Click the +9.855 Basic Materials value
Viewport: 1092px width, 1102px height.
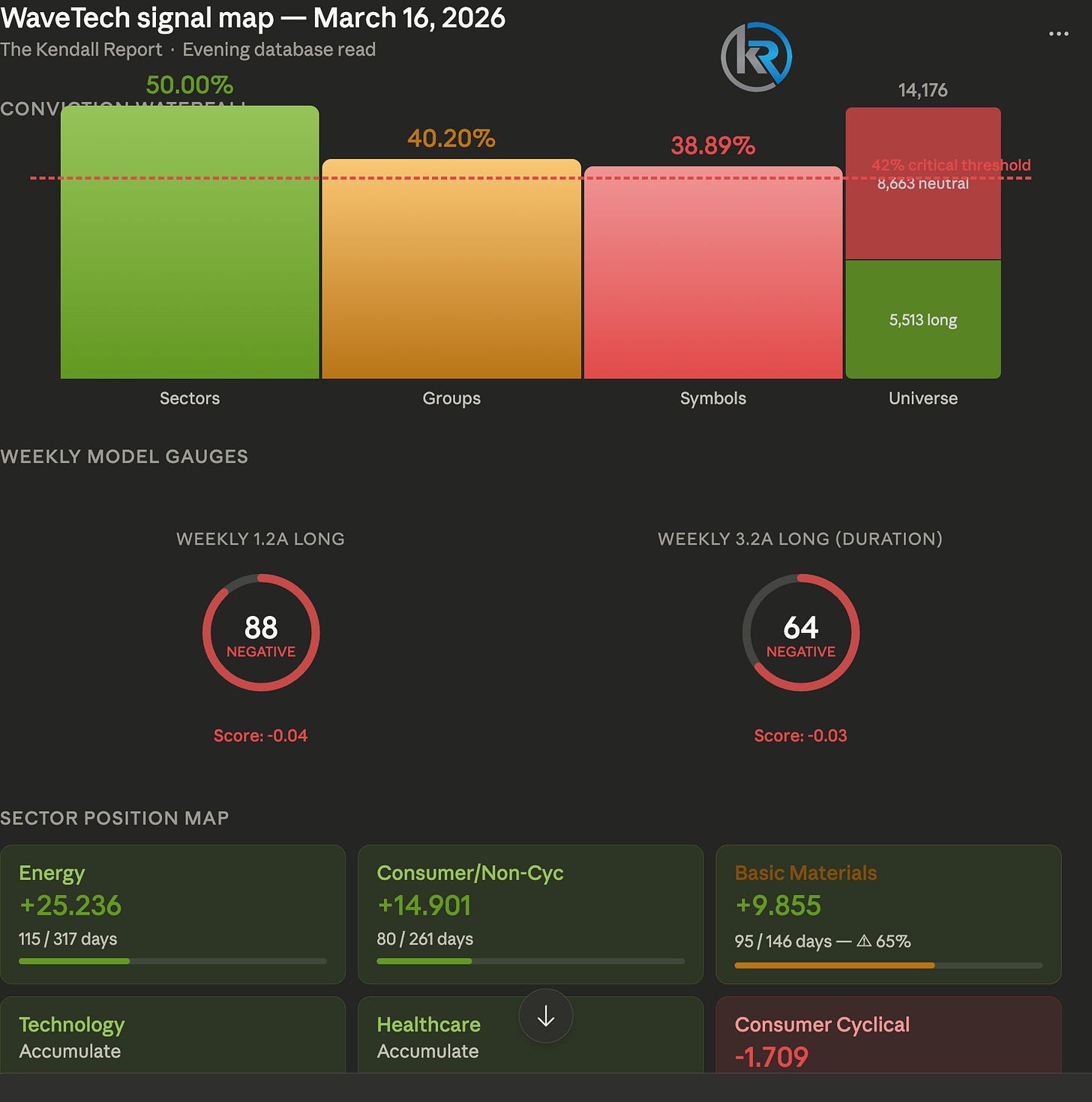778,905
